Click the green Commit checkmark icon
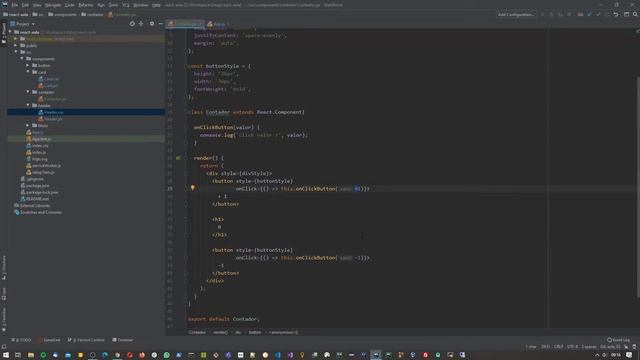 click(598, 14)
